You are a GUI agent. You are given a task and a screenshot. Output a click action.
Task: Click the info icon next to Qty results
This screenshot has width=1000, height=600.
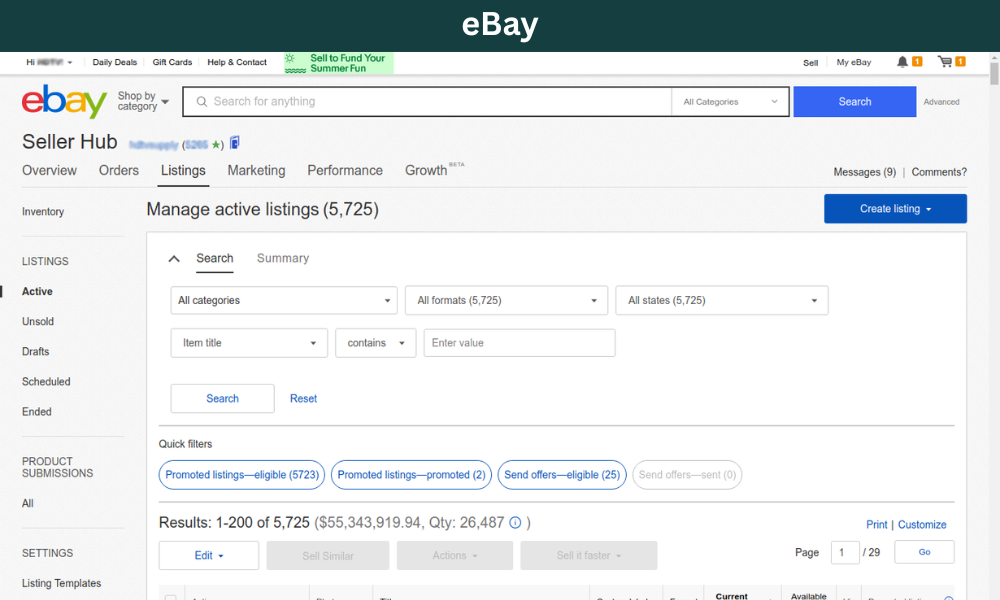tap(515, 523)
